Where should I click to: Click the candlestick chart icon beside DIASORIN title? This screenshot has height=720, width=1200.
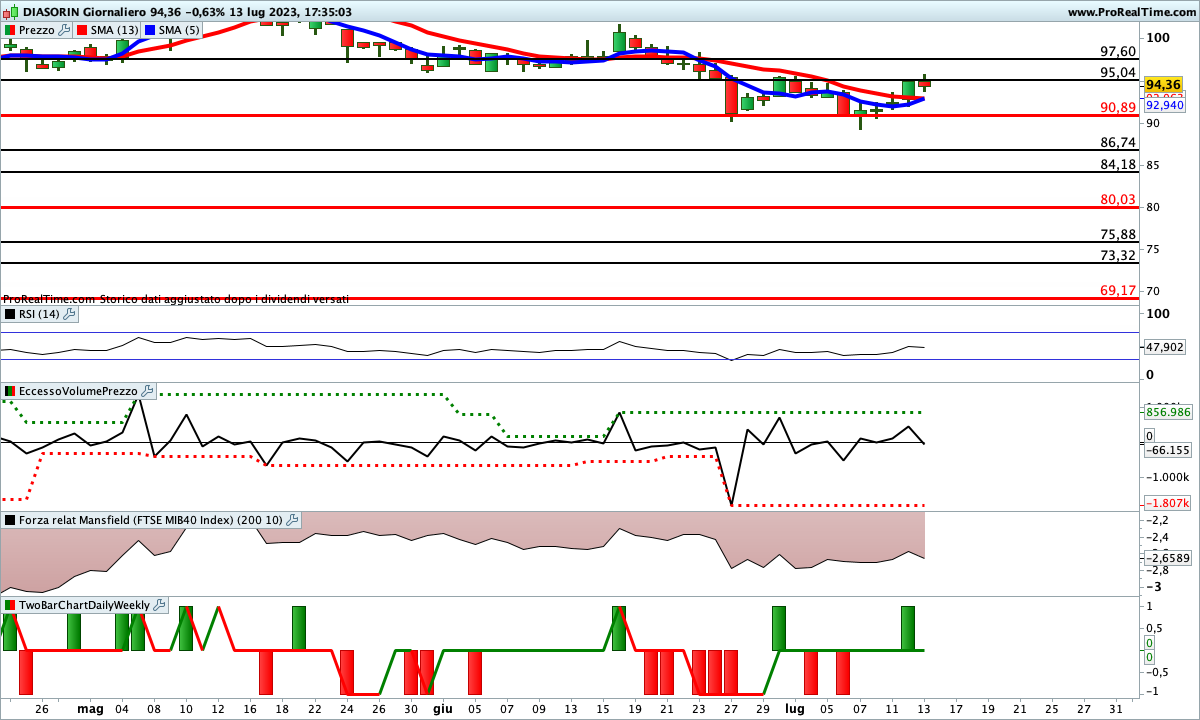click(x=10, y=12)
